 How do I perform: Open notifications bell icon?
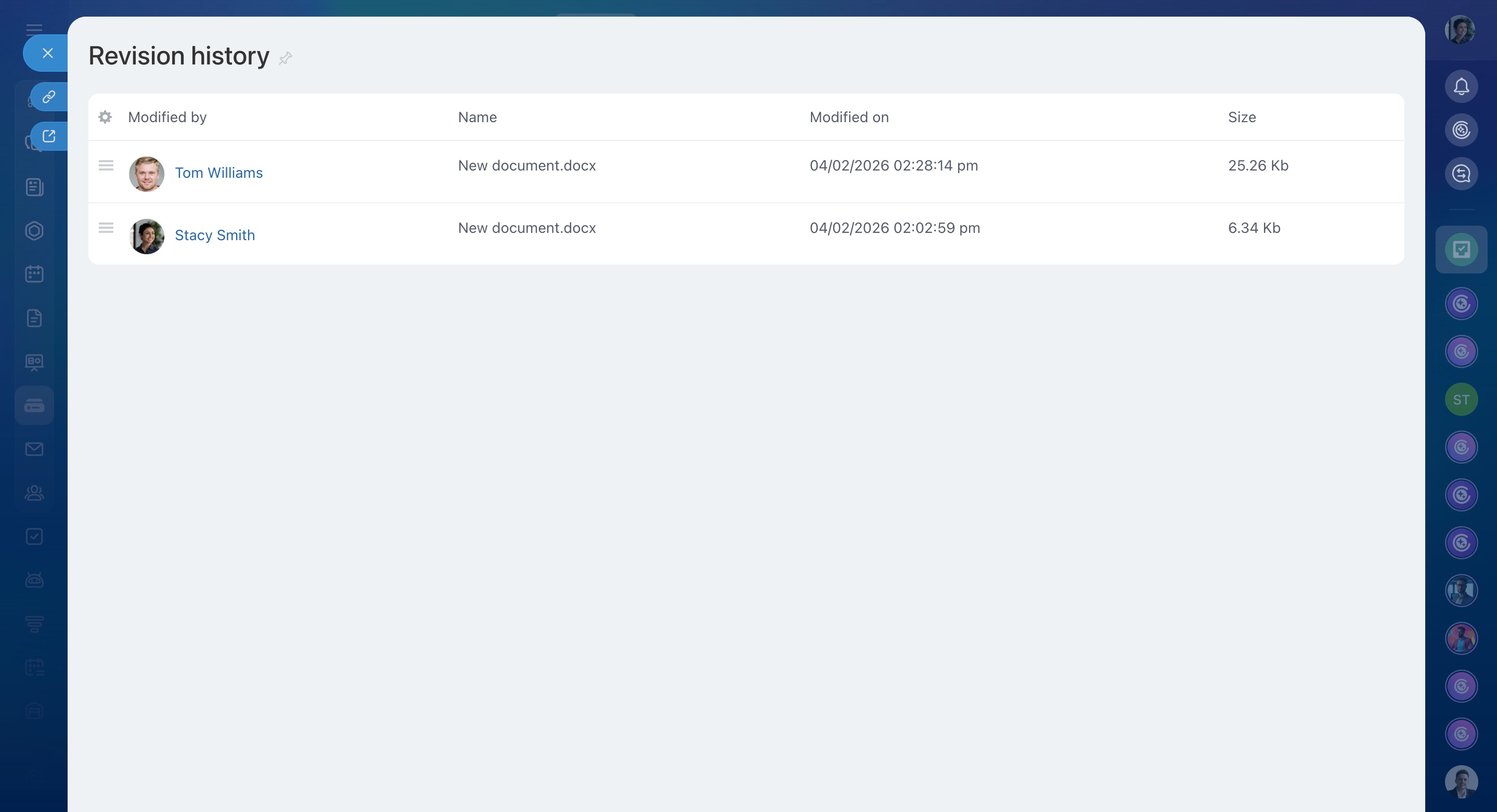1461,86
